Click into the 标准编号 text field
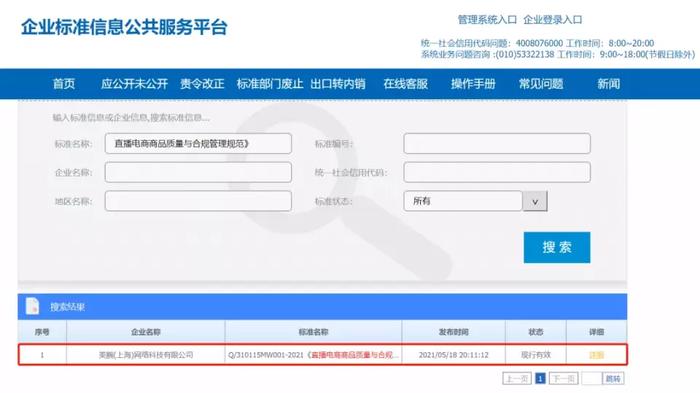The width and height of the screenshot is (700, 393). [x=497, y=144]
